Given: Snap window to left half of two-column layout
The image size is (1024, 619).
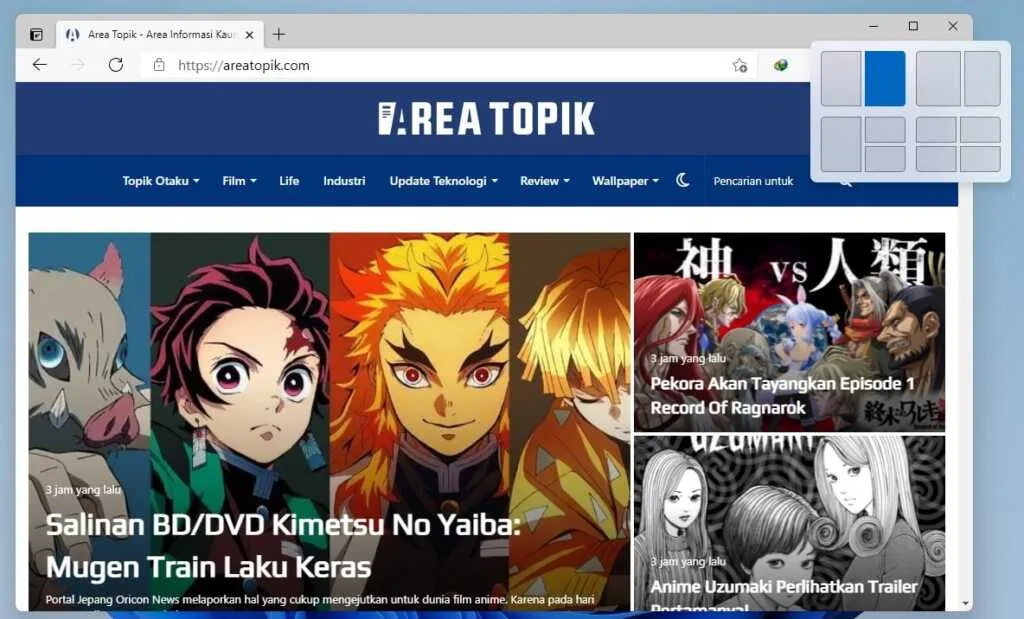Looking at the screenshot, I should click(840, 78).
